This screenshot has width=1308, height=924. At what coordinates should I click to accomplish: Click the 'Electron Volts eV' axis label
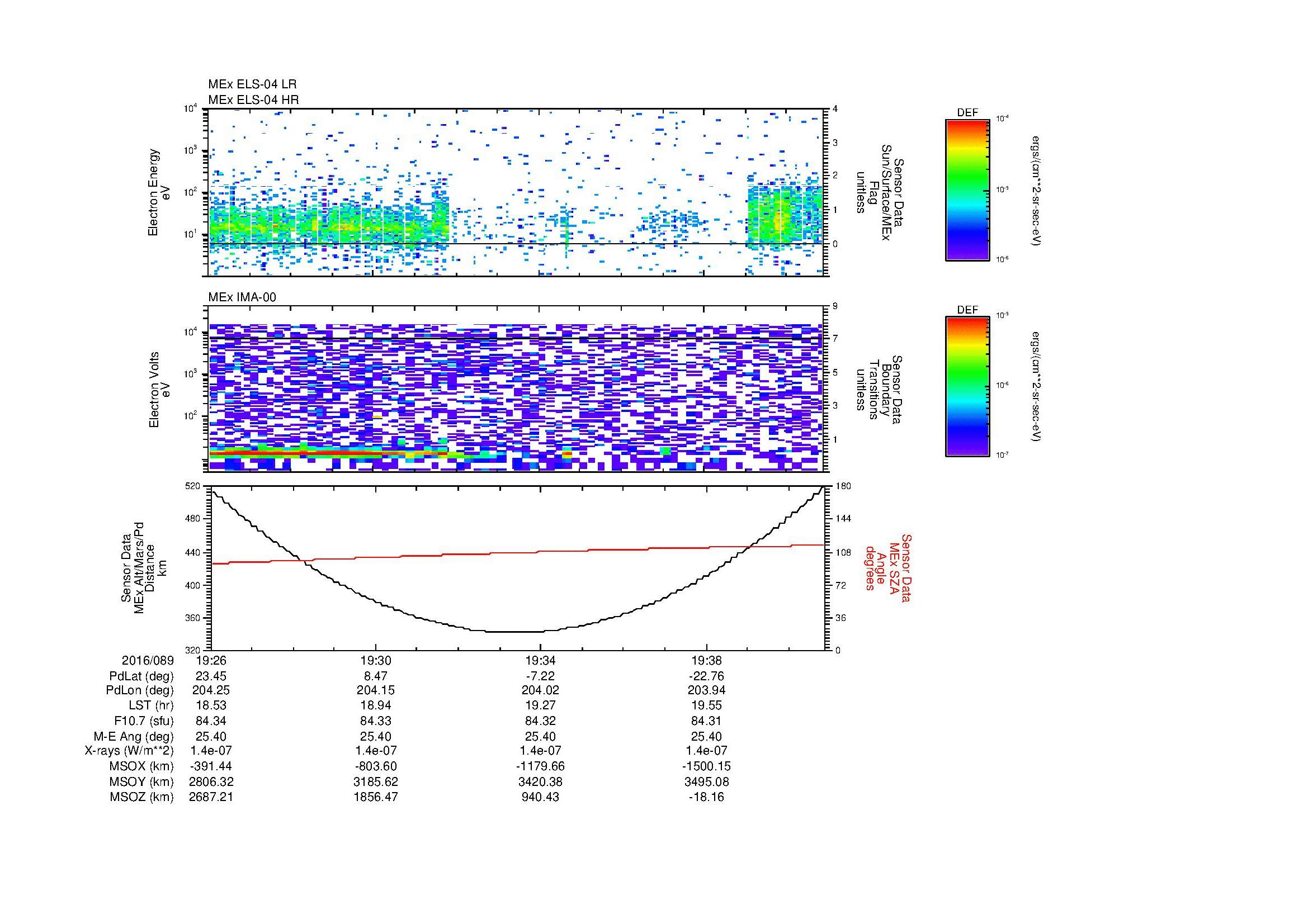(159, 390)
